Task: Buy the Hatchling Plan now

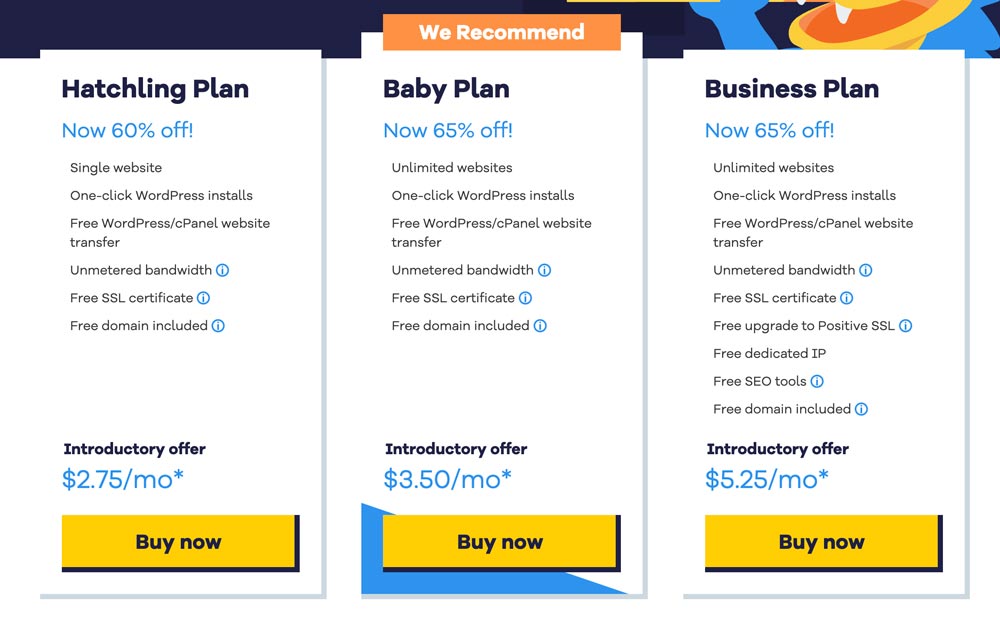Action: pyautogui.click(x=179, y=541)
